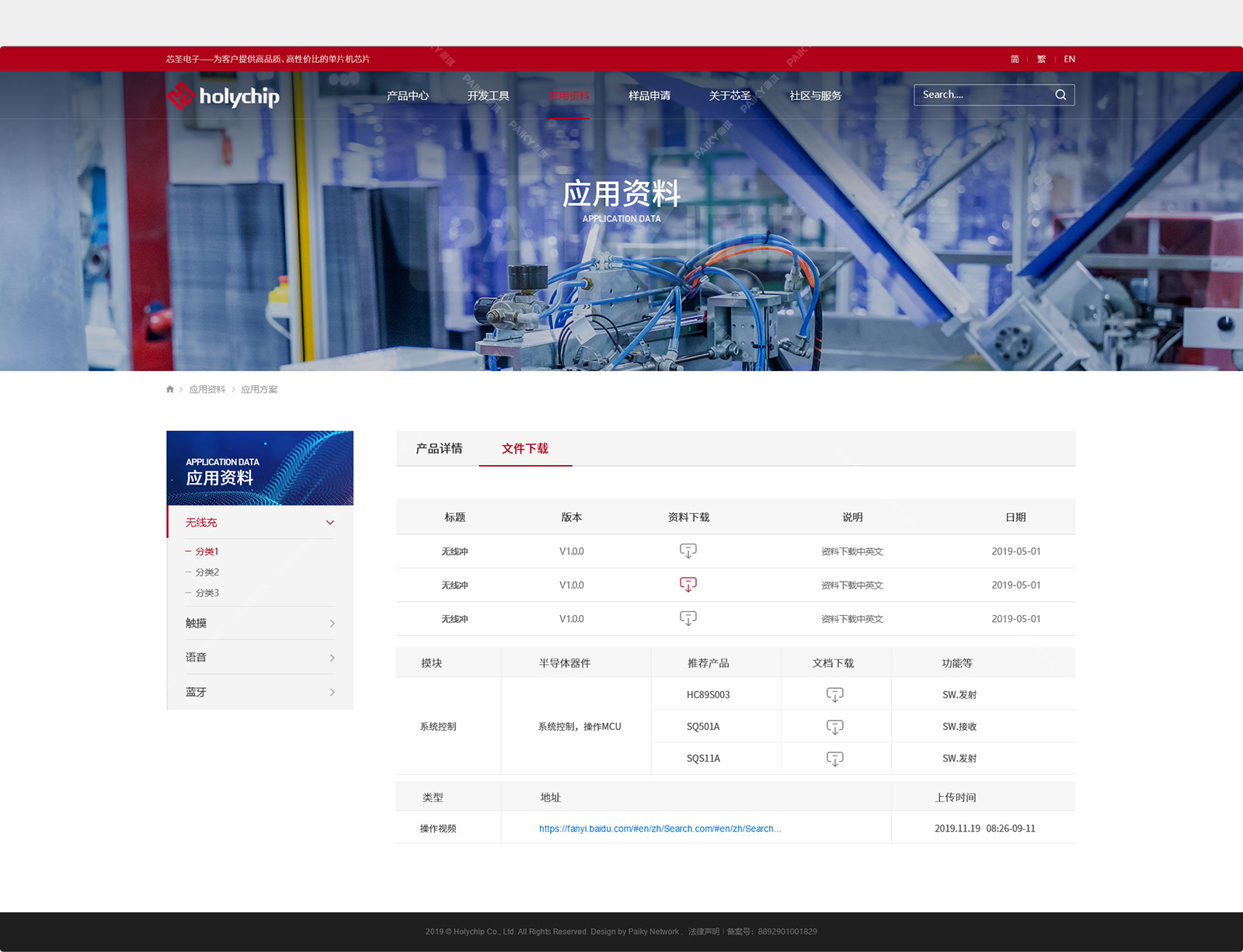Click the download icon in the third 无线冲 row
The height and width of the screenshot is (952, 1243).
click(x=688, y=618)
